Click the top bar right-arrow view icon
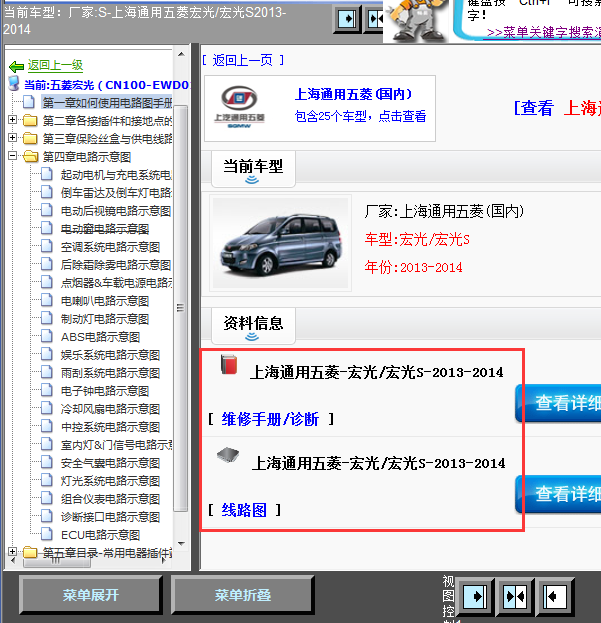This screenshot has width=601, height=623. click(x=347, y=18)
